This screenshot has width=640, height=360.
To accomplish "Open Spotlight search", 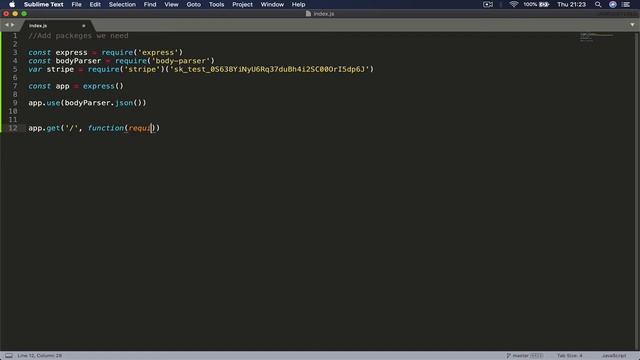I will click(598, 4).
